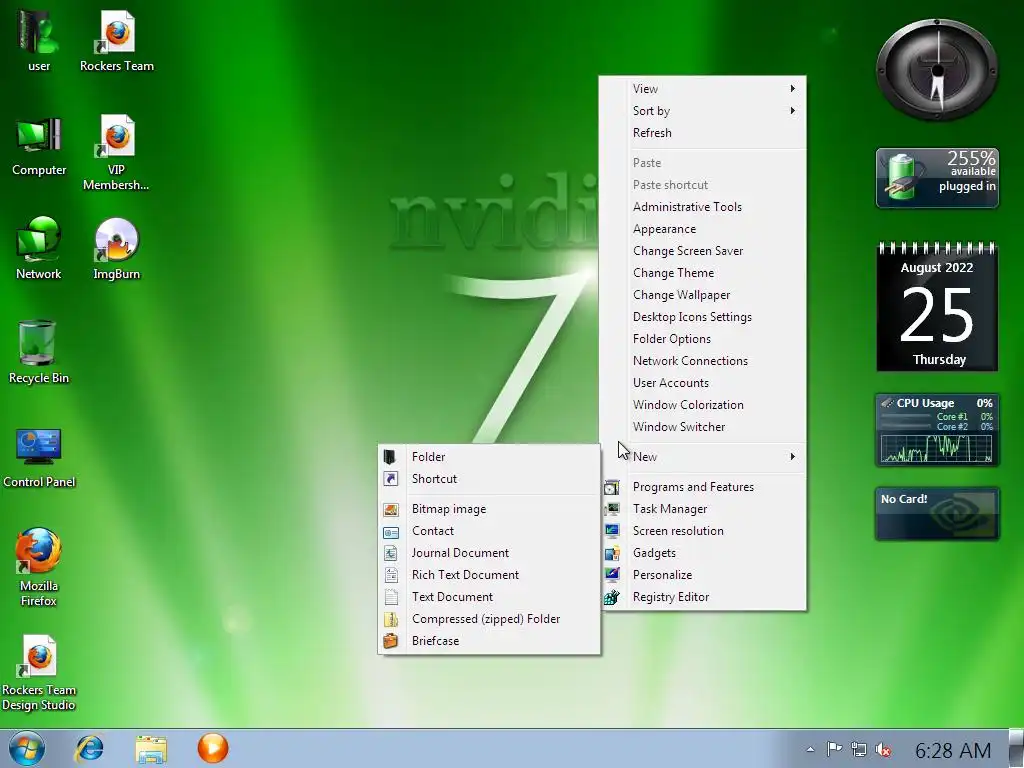1024x768 pixels.
Task: Create a Compressed (zipped) Folder
Action: pyautogui.click(x=489, y=619)
